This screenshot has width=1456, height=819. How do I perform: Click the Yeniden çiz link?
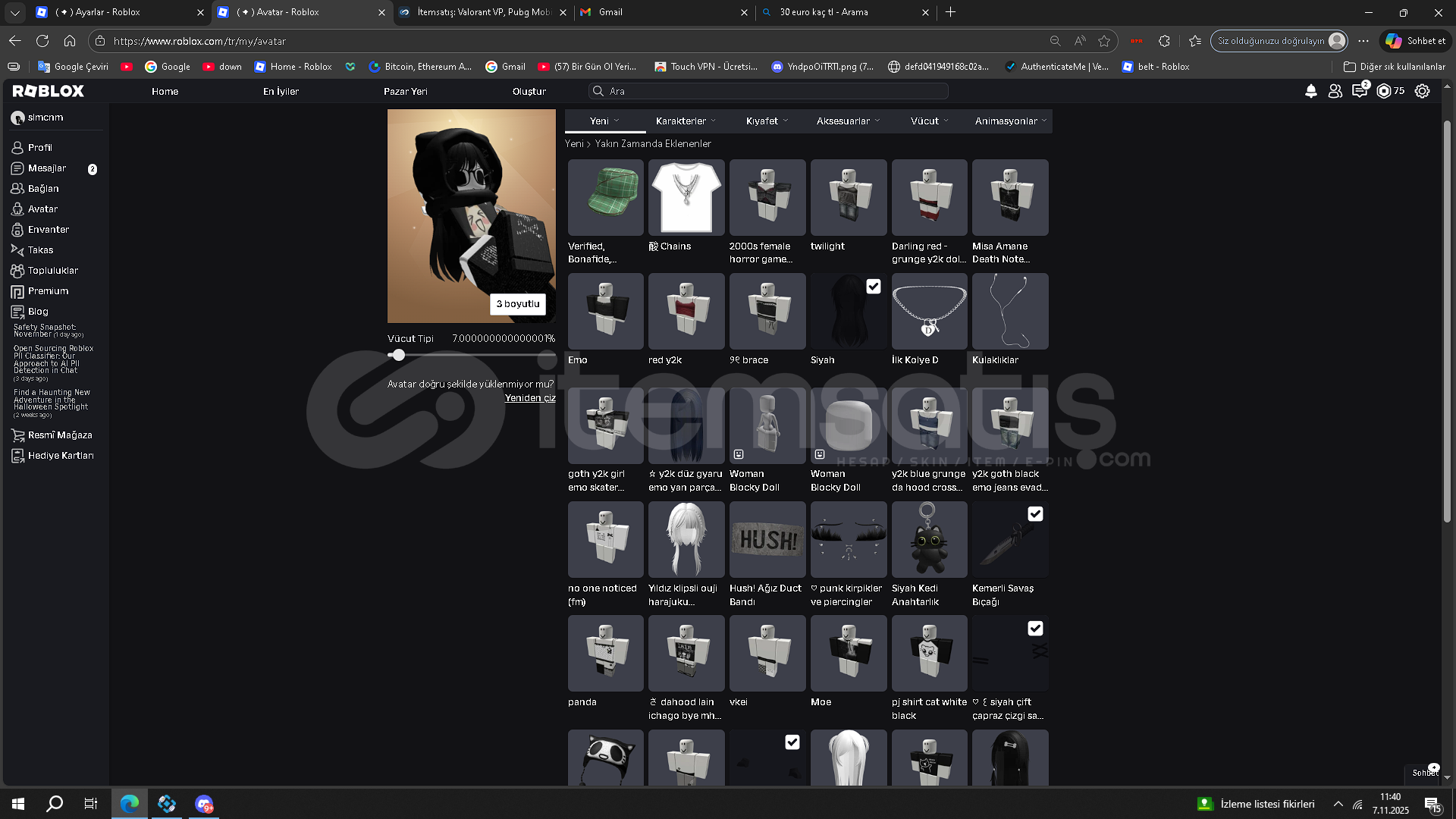pyautogui.click(x=530, y=398)
